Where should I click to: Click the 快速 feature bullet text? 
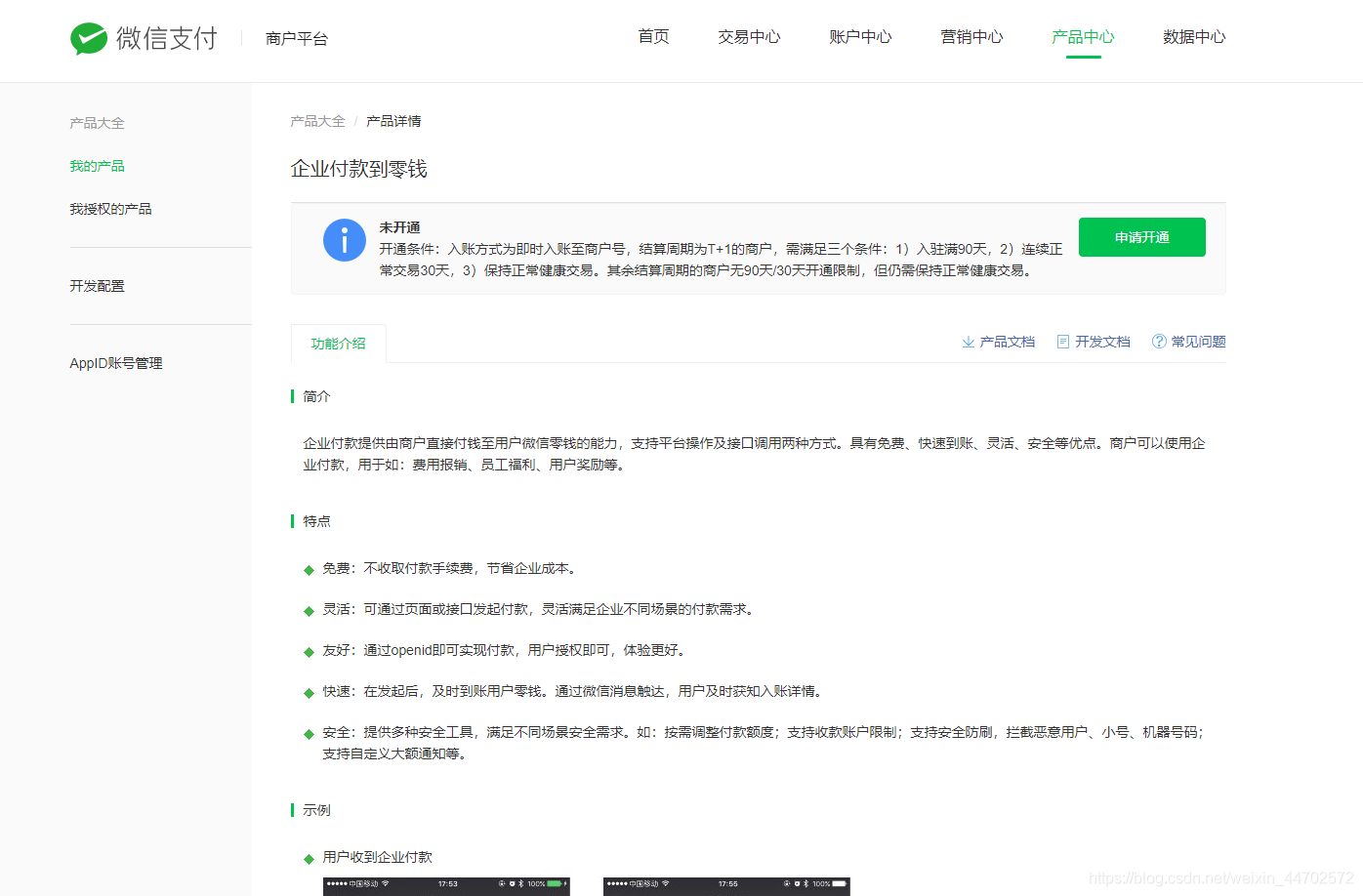click(575, 691)
